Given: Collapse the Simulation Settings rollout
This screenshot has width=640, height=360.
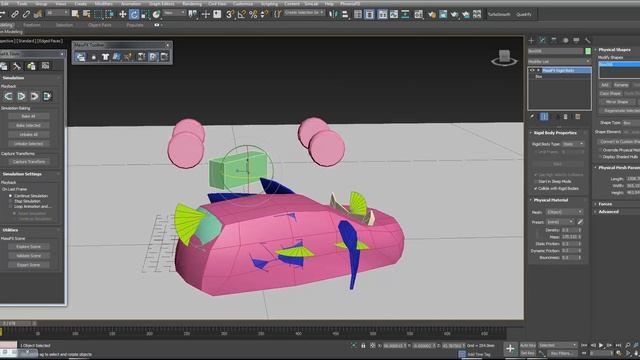Looking at the screenshot, I should pyautogui.click(x=22, y=174).
